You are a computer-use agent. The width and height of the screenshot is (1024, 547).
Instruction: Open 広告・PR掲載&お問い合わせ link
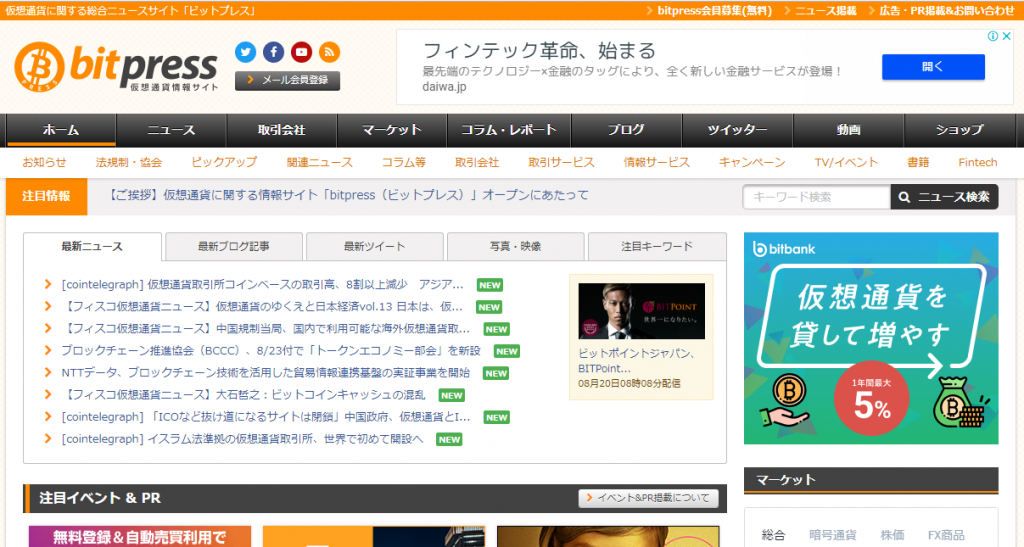click(947, 10)
